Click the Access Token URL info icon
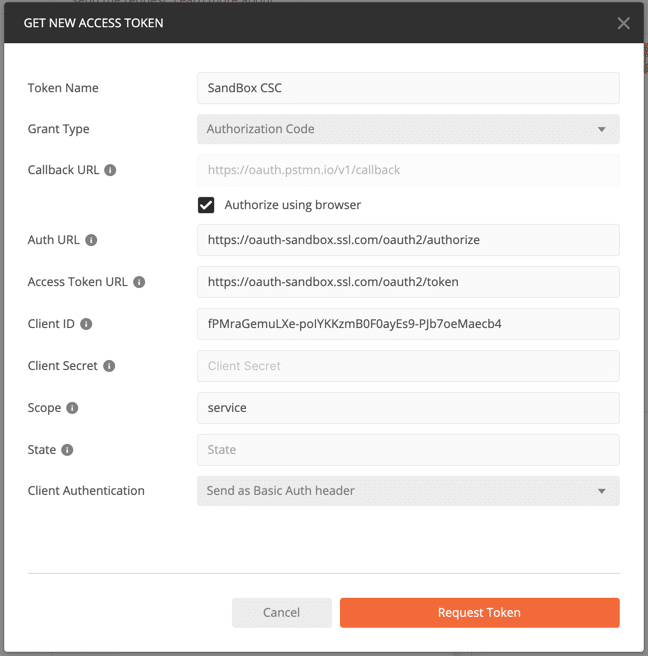648x656 pixels. [139, 282]
